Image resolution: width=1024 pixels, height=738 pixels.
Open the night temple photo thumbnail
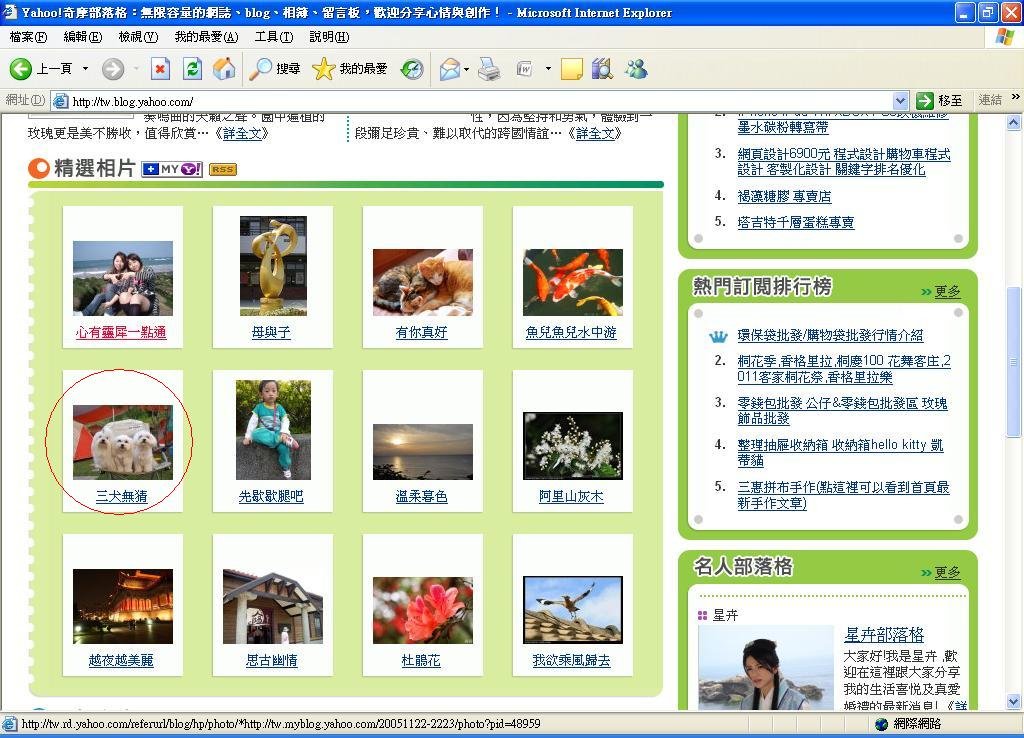click(123, 606)
